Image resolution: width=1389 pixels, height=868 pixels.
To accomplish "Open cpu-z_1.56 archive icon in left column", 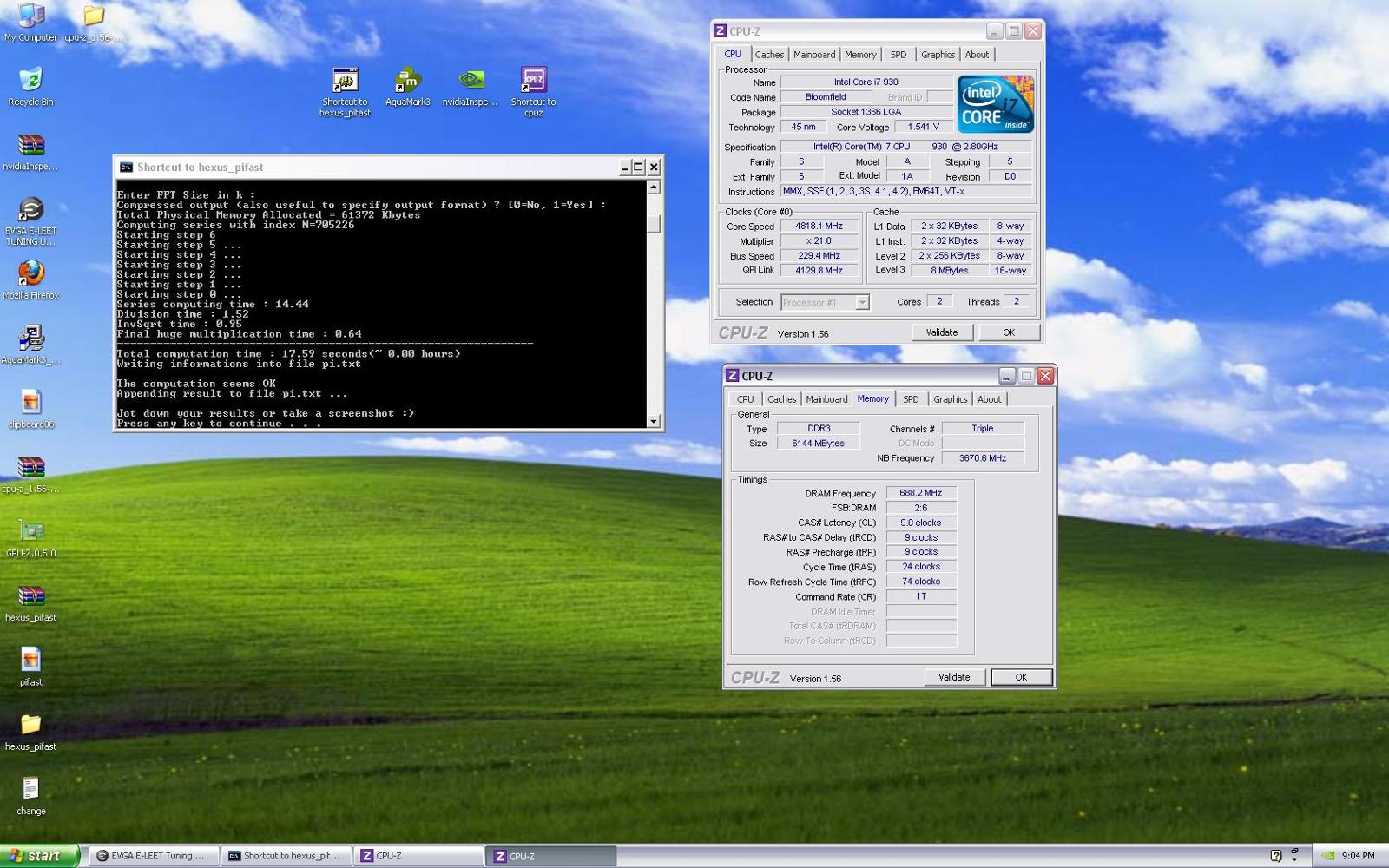I will 30,474.
